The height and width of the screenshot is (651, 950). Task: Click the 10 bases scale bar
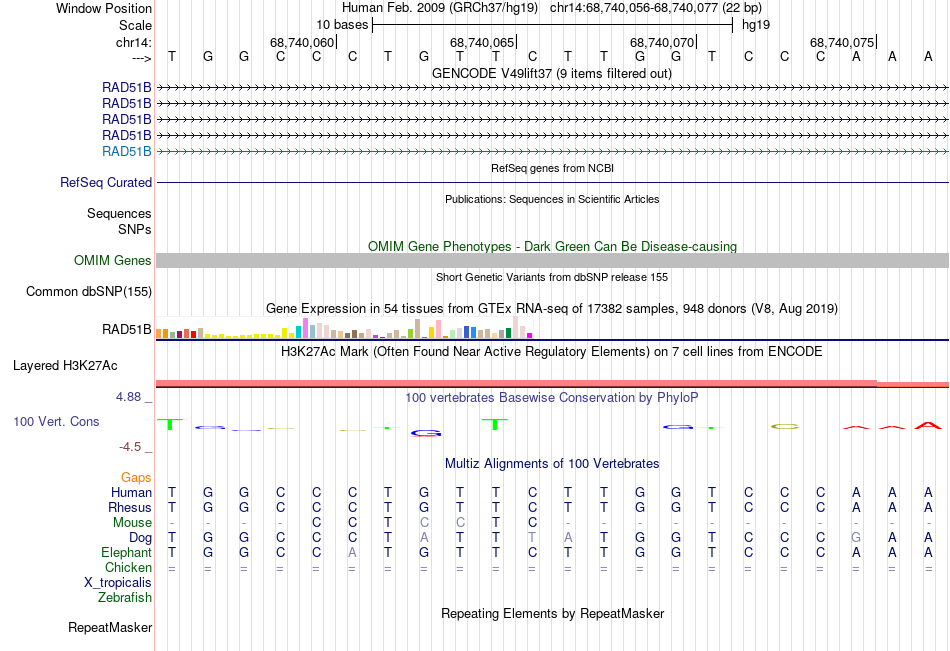tap(553, 25)
